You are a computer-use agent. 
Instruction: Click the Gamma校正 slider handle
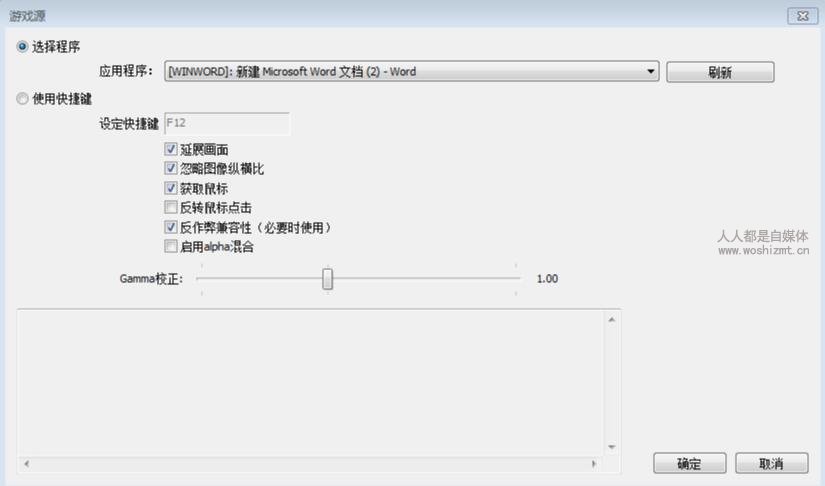327,279
